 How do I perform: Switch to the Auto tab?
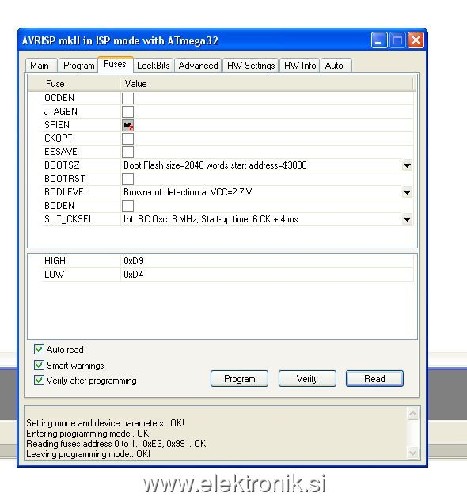coord(335,65)
